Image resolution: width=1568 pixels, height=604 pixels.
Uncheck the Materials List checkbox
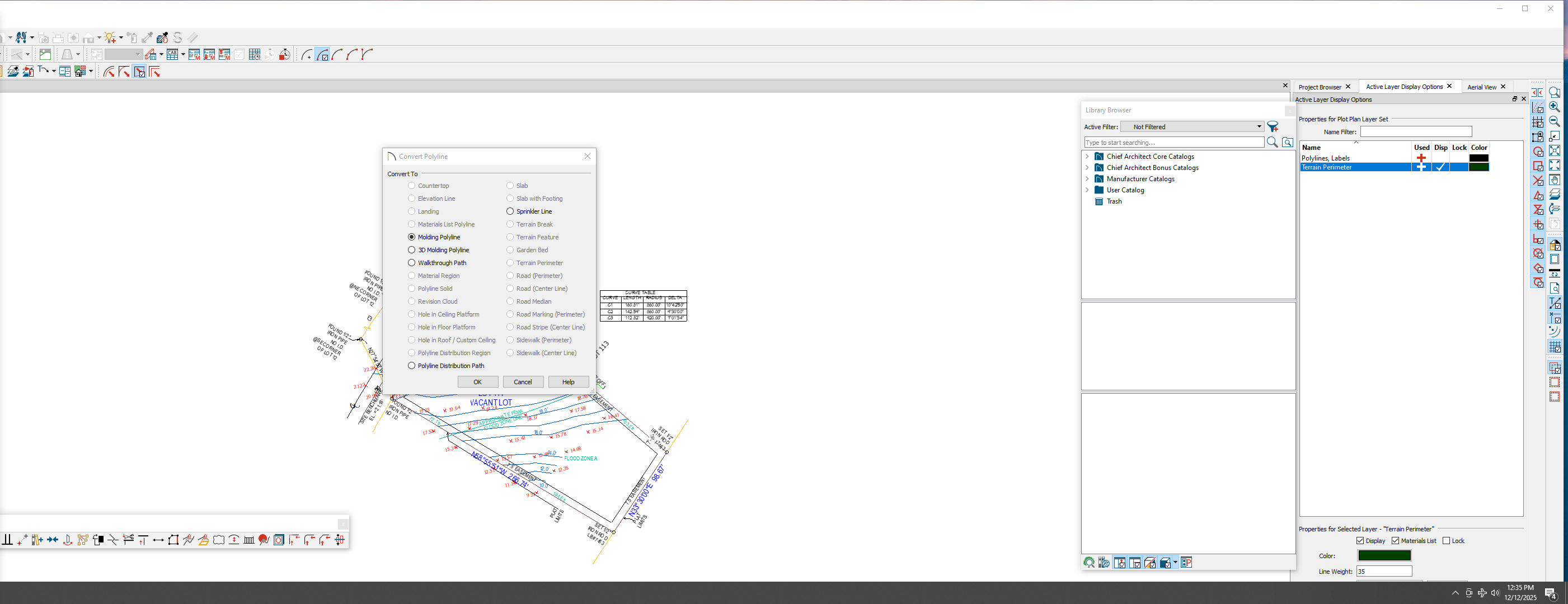point(1395,541)
